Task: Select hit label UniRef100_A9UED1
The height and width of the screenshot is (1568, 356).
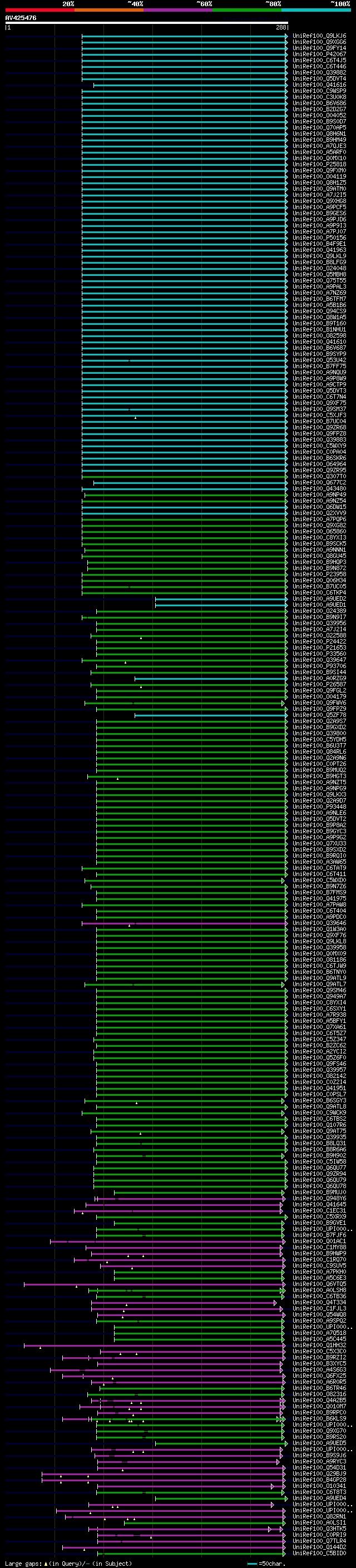Action: point(319,605)
